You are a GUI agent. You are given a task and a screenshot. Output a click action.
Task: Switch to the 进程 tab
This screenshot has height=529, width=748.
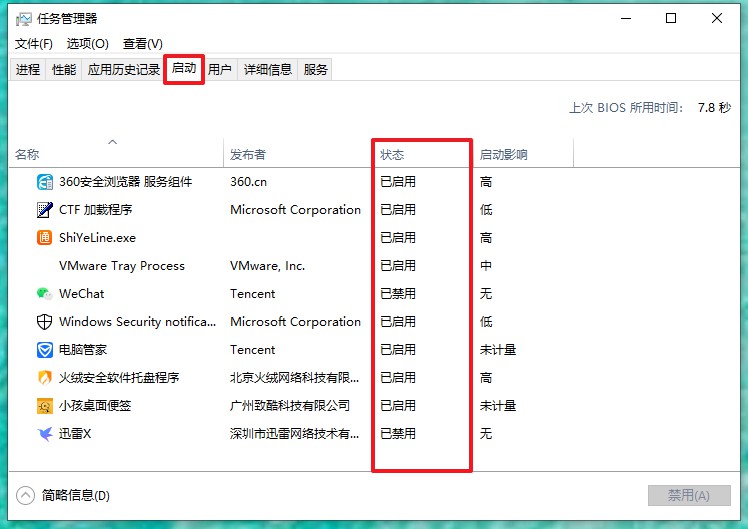[x=28, y=70]
